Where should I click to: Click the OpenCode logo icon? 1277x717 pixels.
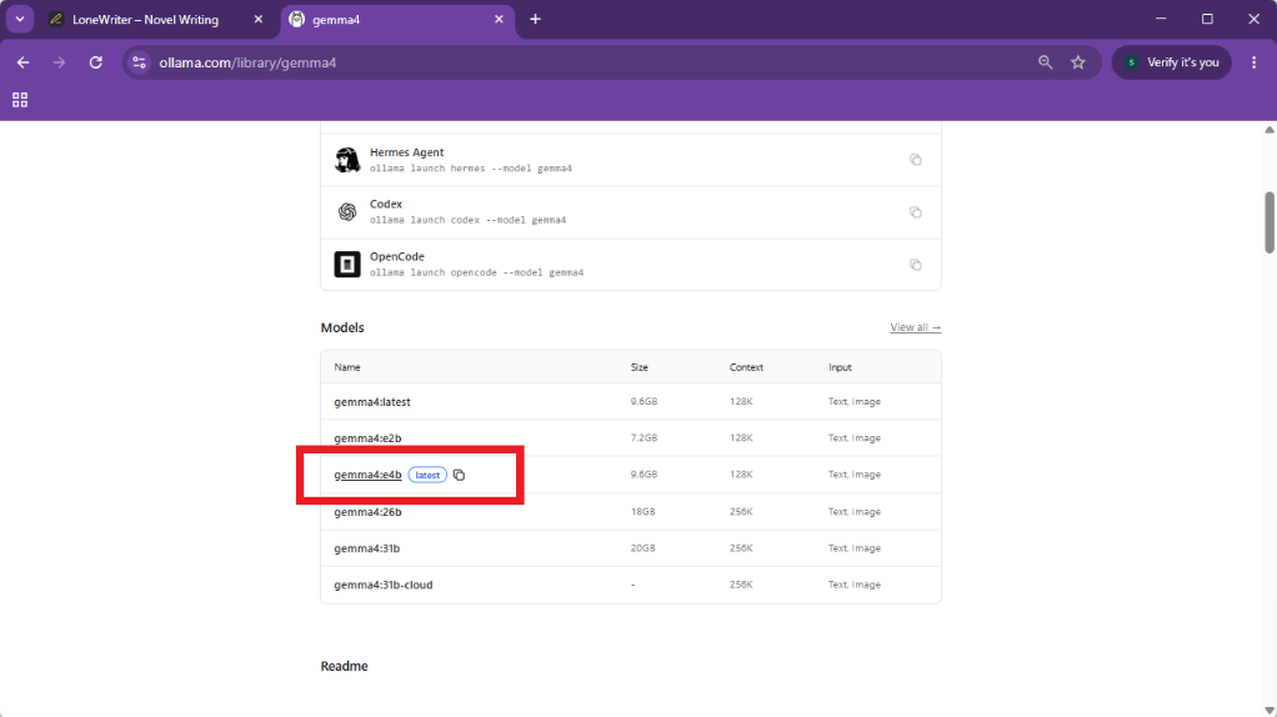(x=347, y=265)
